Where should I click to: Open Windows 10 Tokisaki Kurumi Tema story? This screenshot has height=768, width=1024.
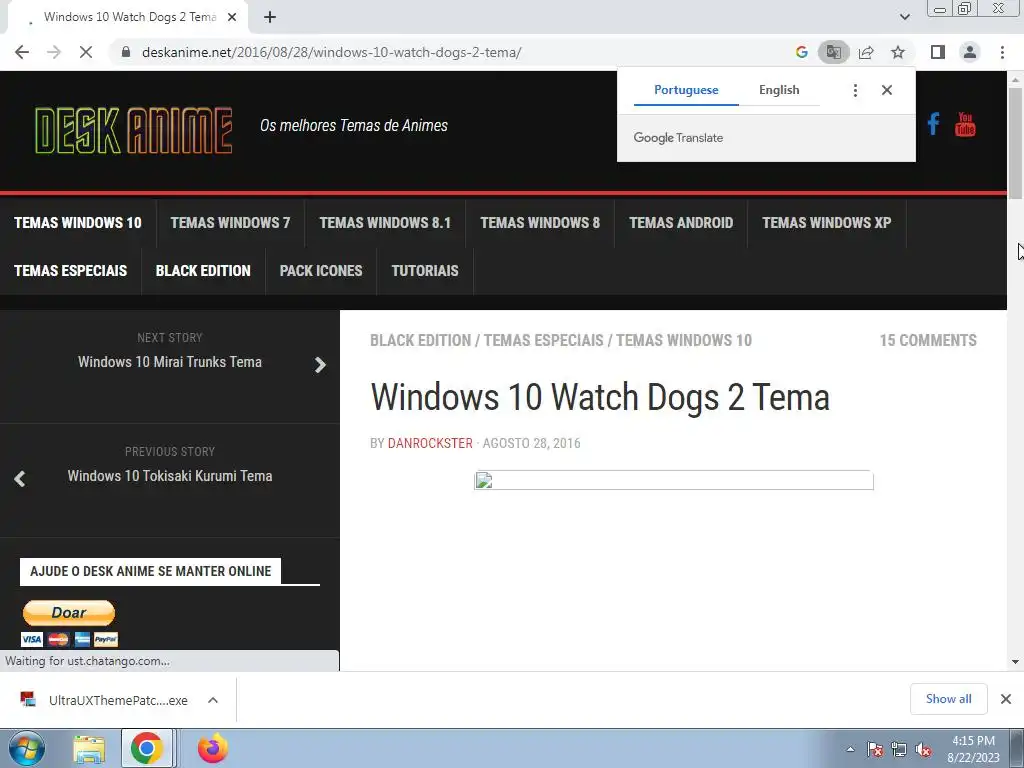pos(170,476)
